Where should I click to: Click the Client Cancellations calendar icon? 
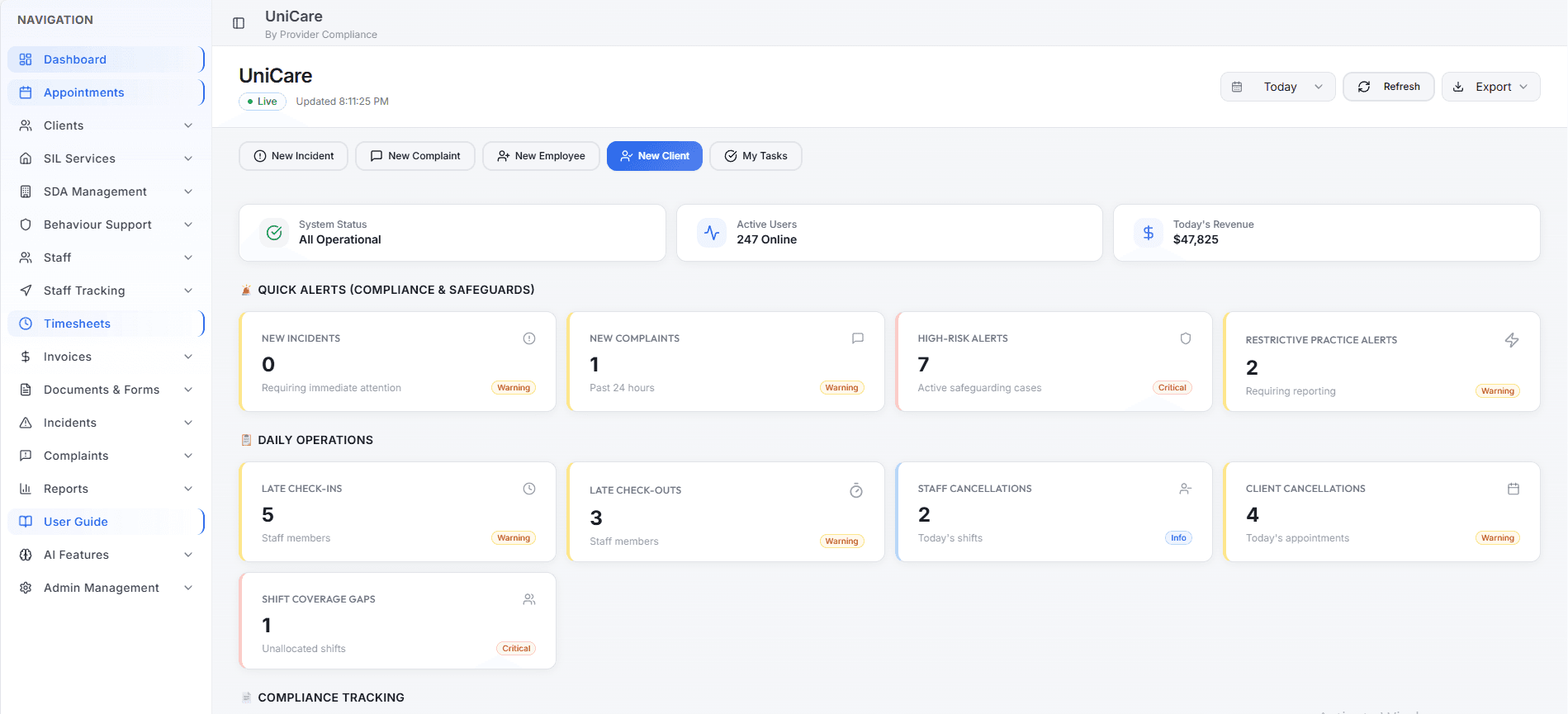tap(1514, 489)
